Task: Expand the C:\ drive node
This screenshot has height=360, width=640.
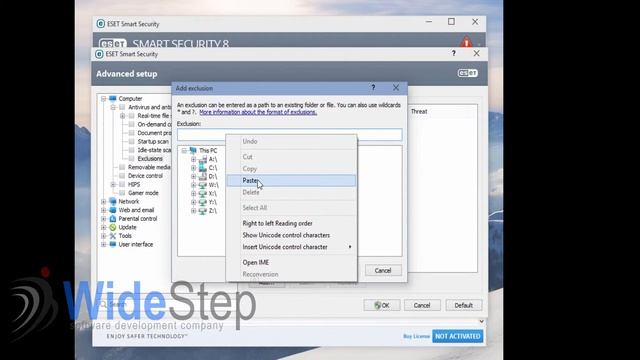Action: point(193,168)
